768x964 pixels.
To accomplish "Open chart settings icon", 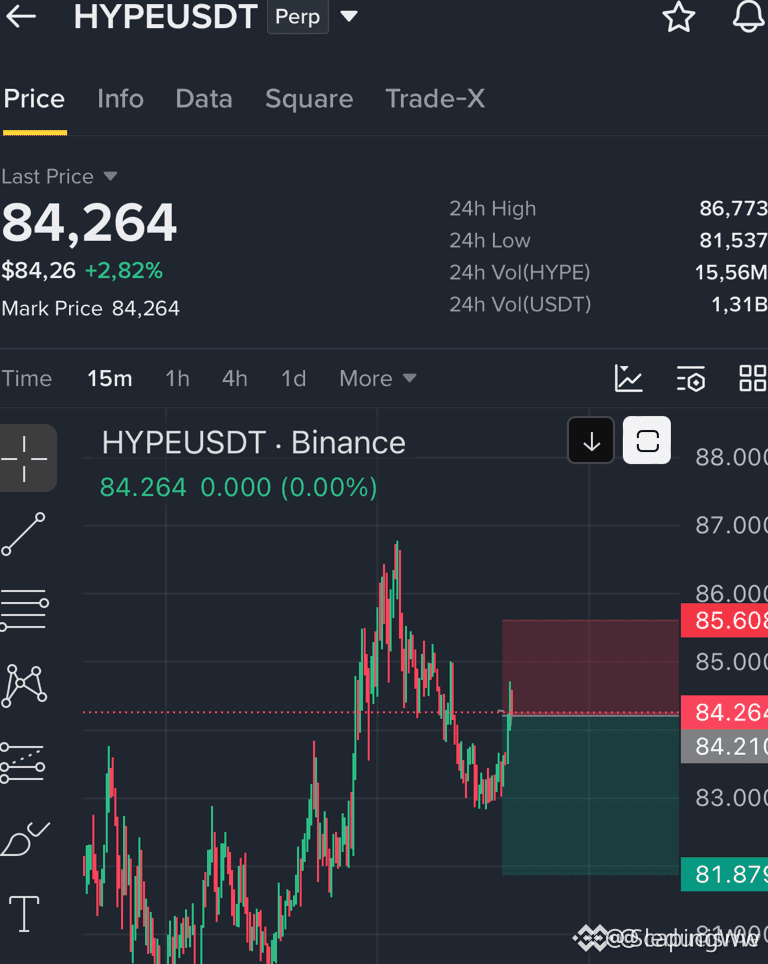I will click(691, 379).
